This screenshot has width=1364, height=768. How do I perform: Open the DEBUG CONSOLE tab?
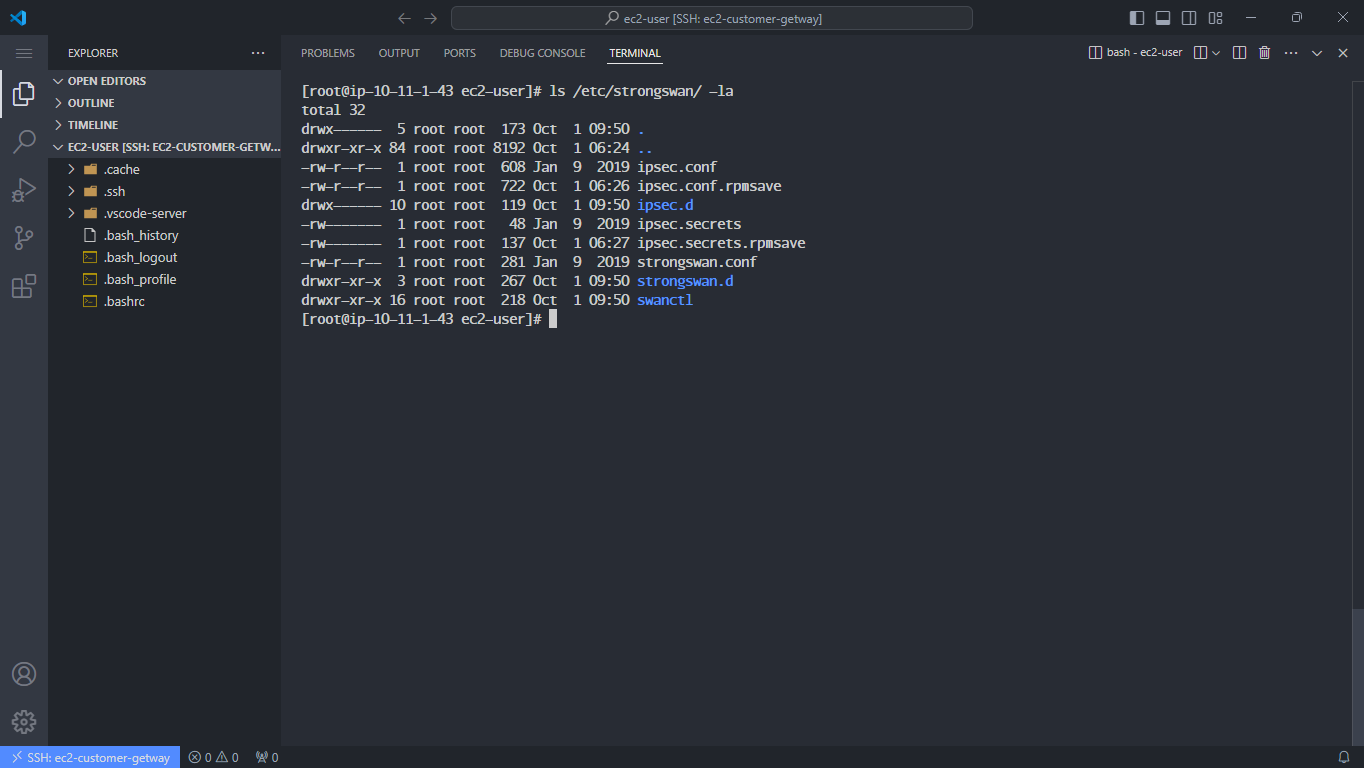click(x=542, y=53)
